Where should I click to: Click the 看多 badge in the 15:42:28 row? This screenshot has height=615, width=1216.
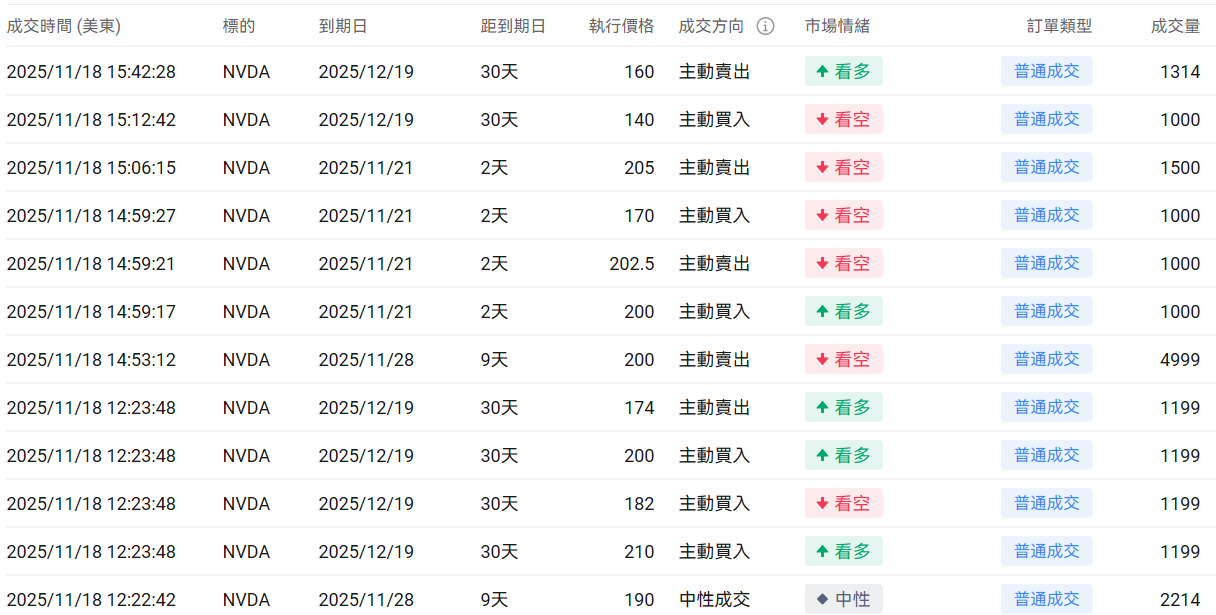pos(843,72)
